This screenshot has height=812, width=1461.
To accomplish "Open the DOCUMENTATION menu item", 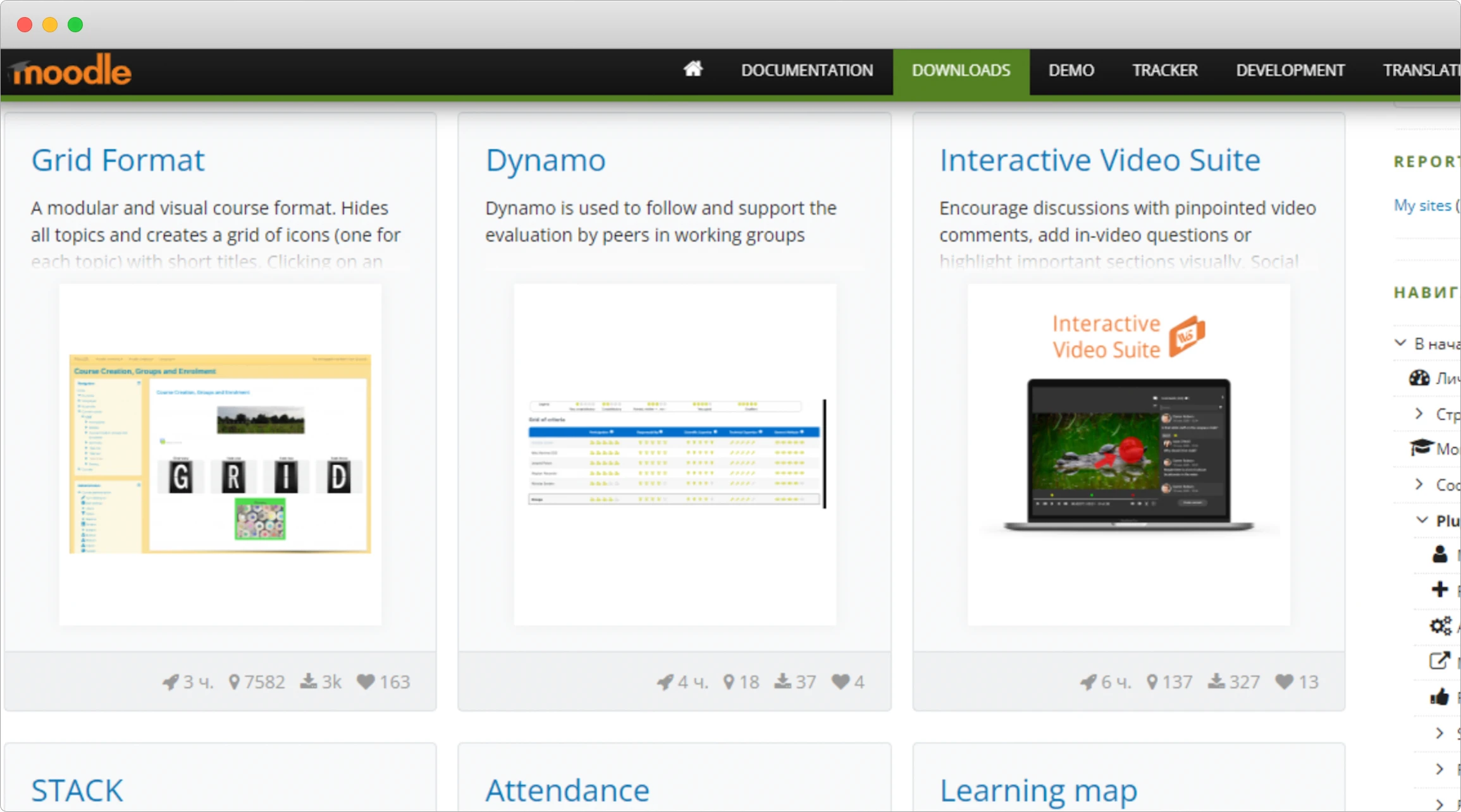I will click(807, 70).
